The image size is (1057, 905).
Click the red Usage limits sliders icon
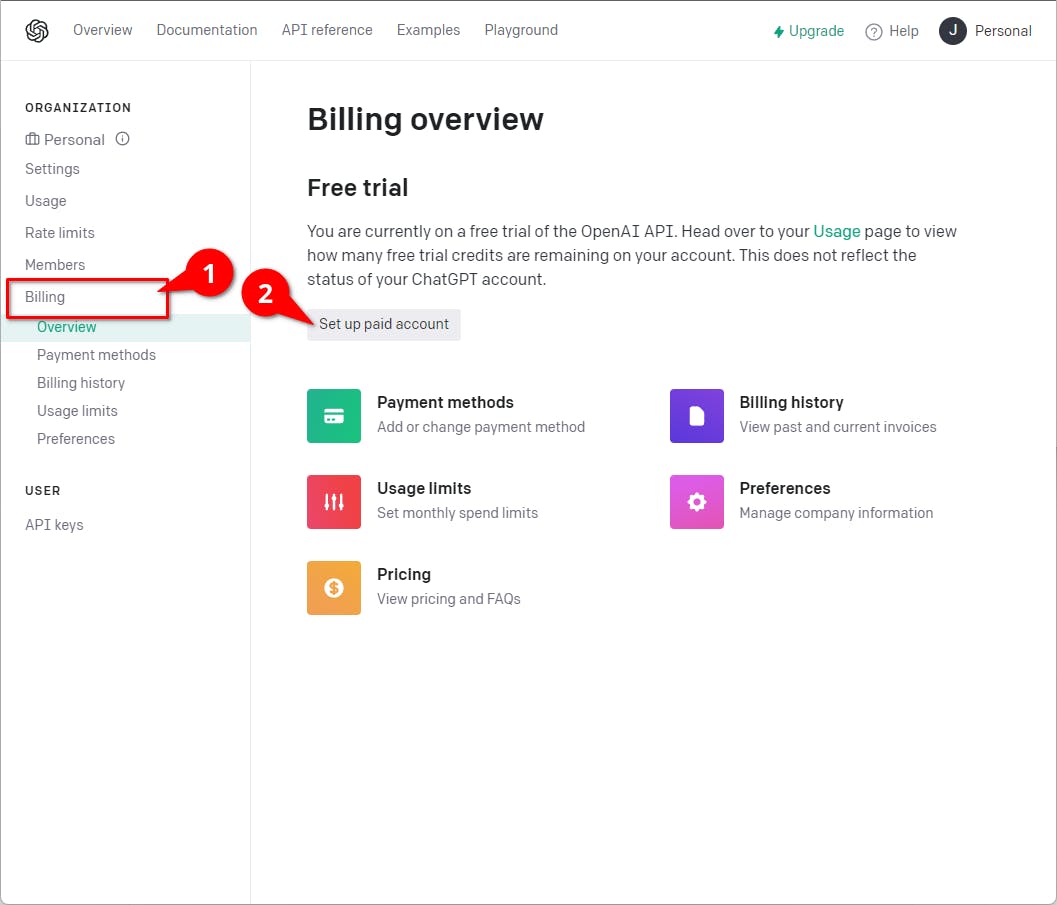334,502
